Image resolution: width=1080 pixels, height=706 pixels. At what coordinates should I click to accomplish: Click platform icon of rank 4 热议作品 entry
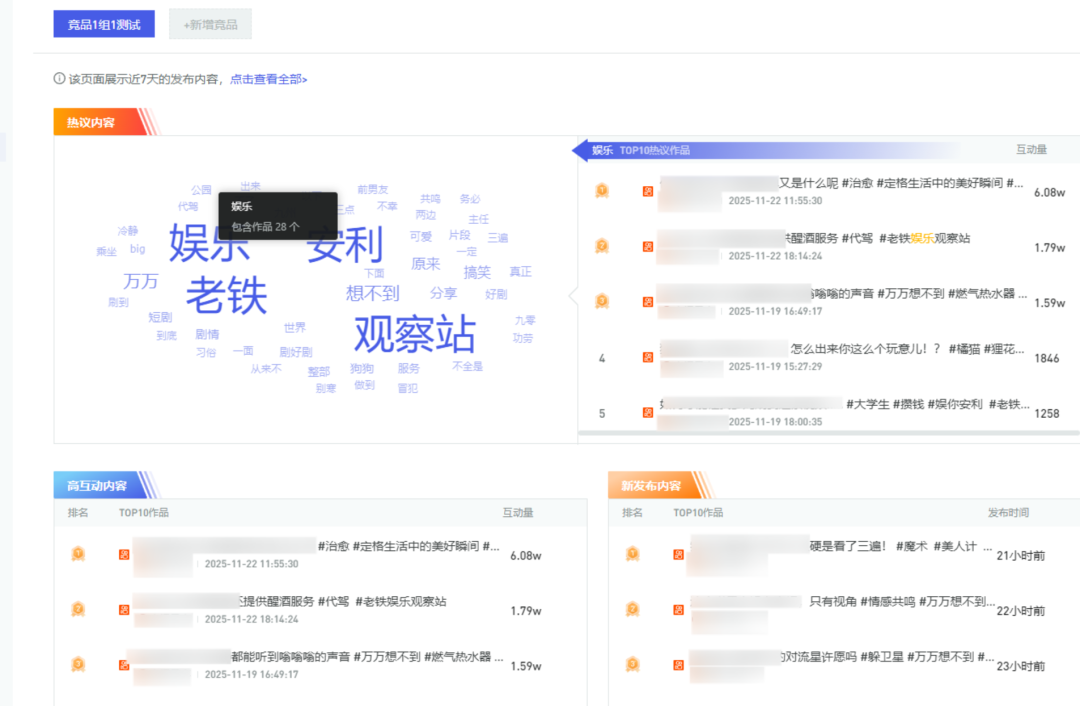click(648, 357)
